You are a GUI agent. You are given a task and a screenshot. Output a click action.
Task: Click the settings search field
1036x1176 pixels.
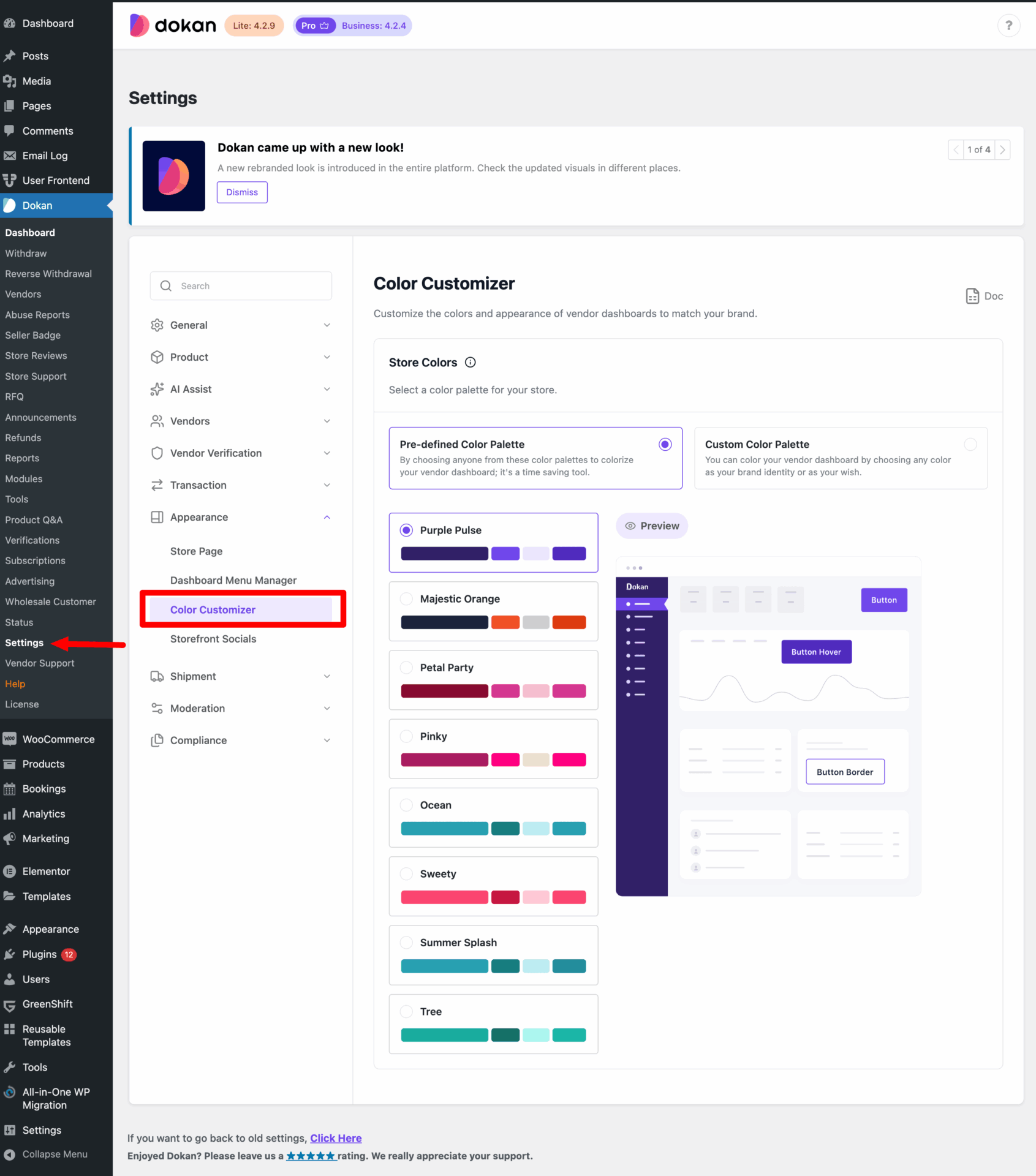pyautogui.click(x=241, y=285)
